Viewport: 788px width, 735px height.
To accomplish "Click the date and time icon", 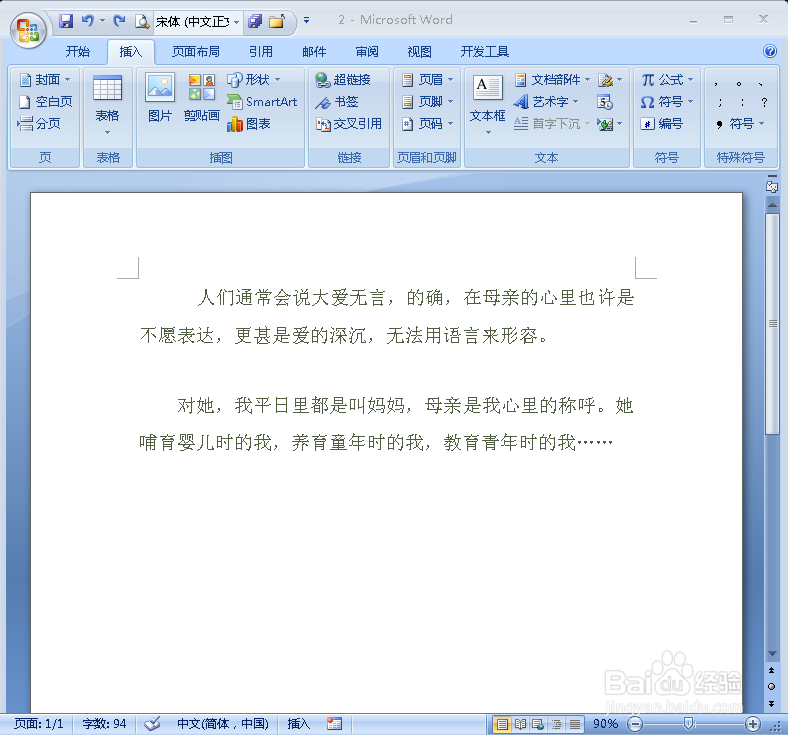I will click(x=605, y=102).
